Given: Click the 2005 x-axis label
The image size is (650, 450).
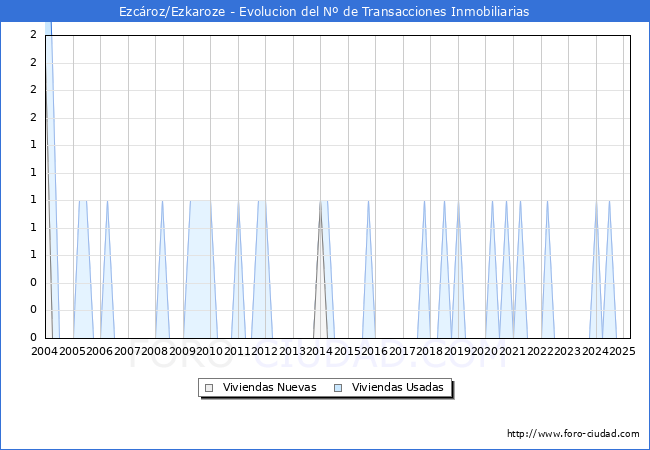Looking at the screenshot, I should tap(72, 351).
